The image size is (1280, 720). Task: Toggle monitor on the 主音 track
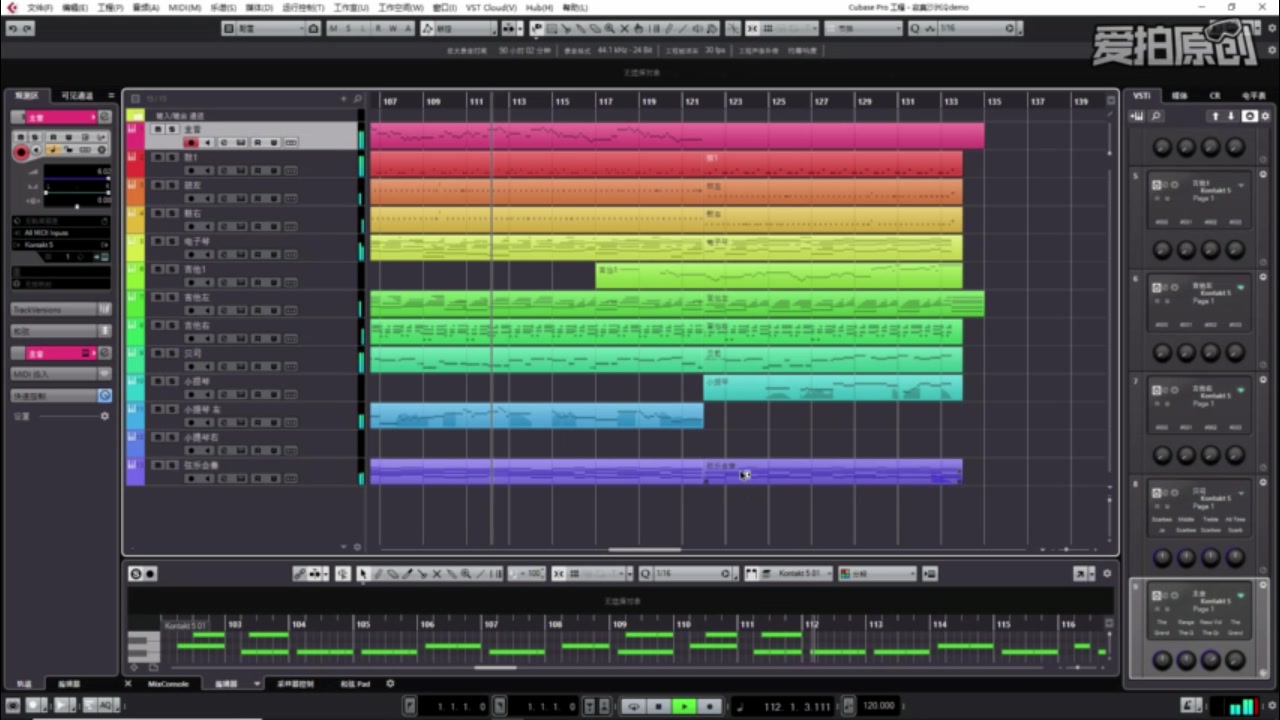(x=208, y=143)
